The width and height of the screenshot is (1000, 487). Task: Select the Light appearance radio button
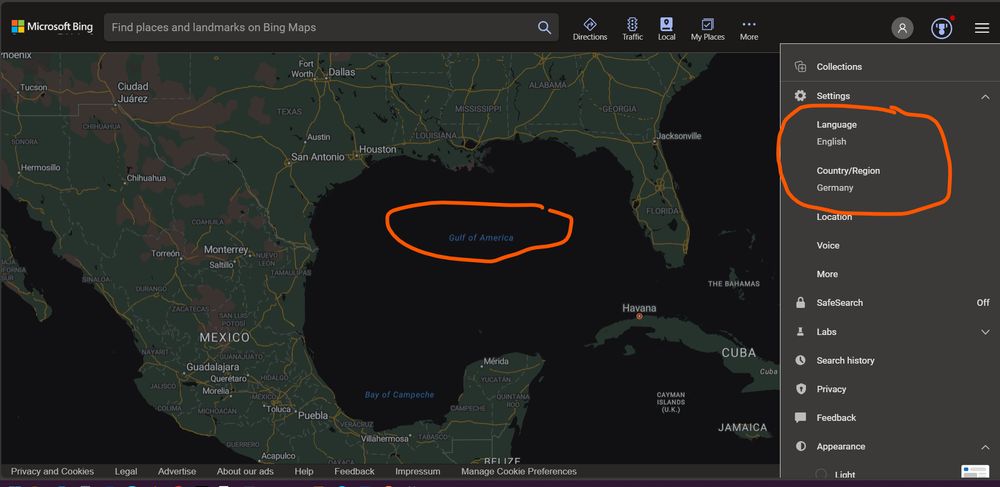[821, 474]
